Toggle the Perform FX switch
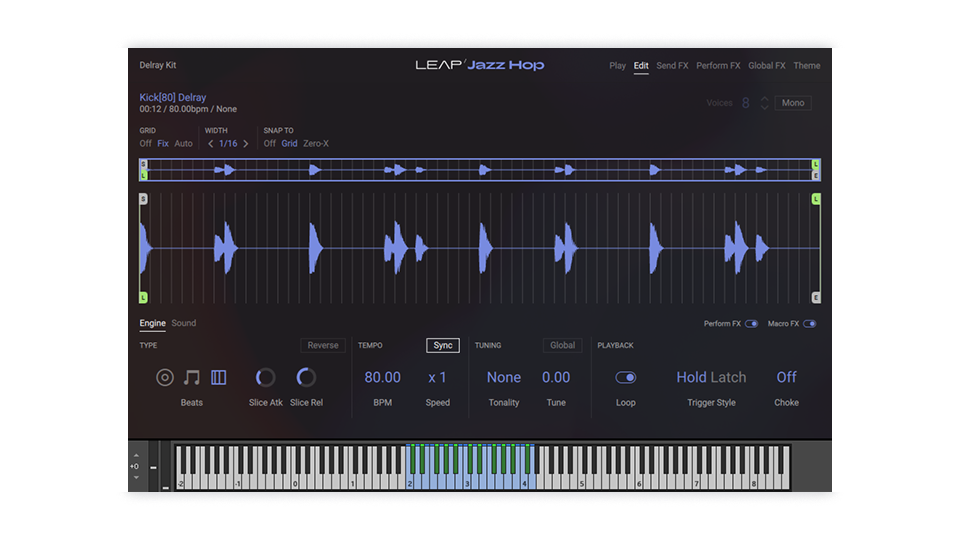This screenshot has width=960, height=540. [x=751, y=324]
